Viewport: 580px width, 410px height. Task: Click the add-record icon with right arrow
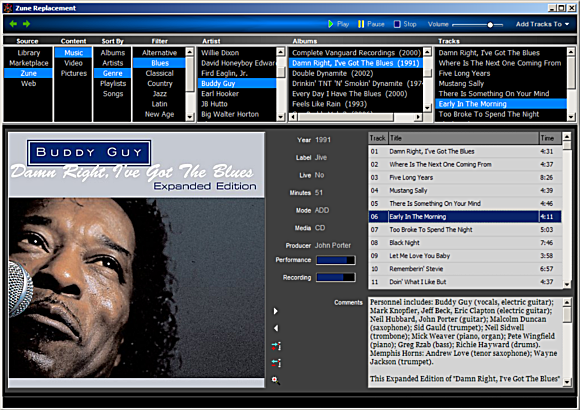click(x=276, y=346)
